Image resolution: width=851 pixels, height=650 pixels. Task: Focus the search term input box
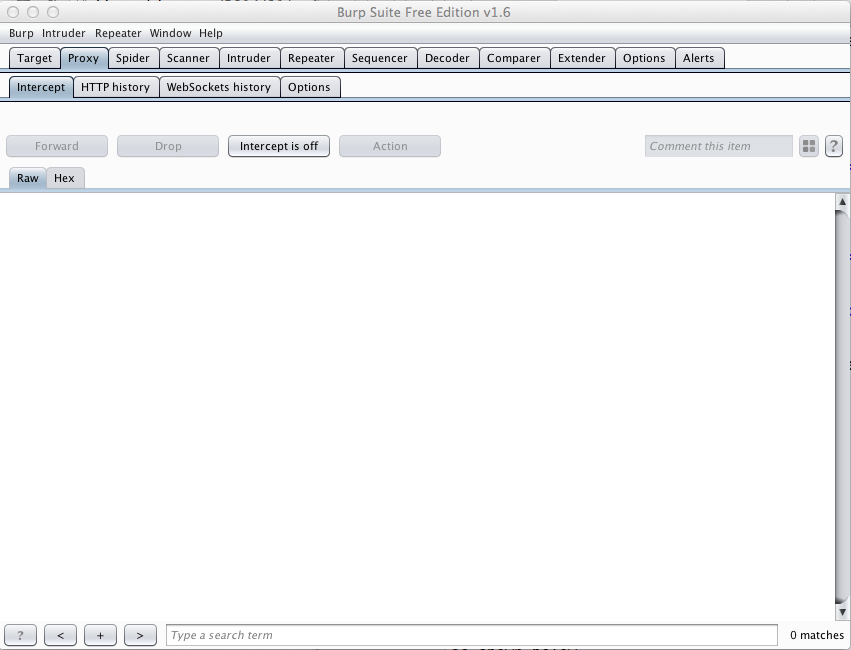coord(471,635)
